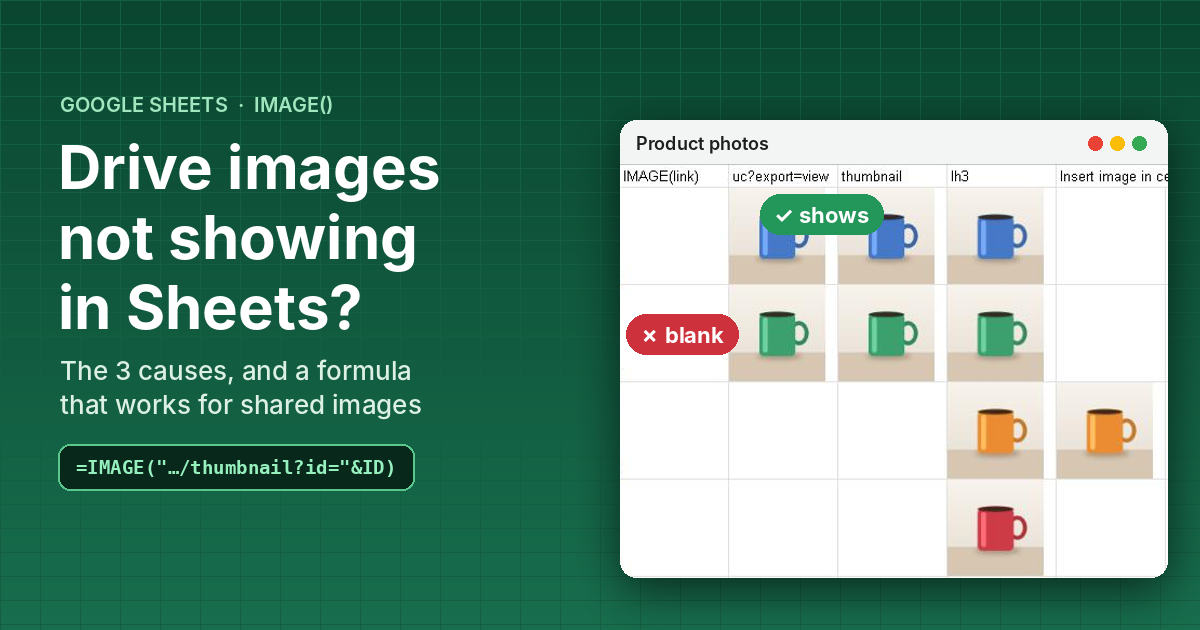Click the =IMAGE thumbnail formula pill
The image size is (1200, 630).
point(236,467)
